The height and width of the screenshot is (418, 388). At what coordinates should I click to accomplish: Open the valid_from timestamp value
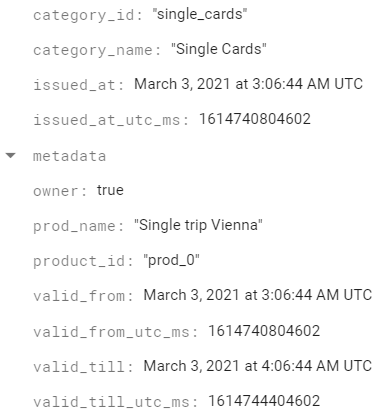(x=258, y=295)
